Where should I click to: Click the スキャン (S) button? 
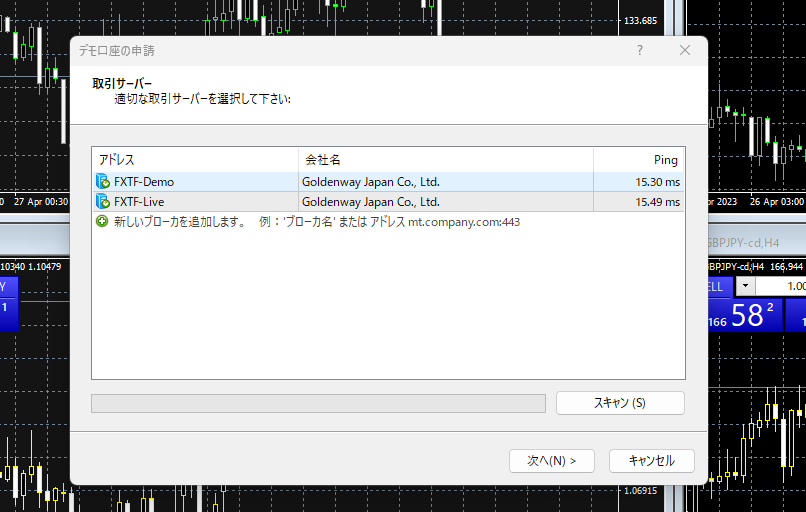click(620, 403)
